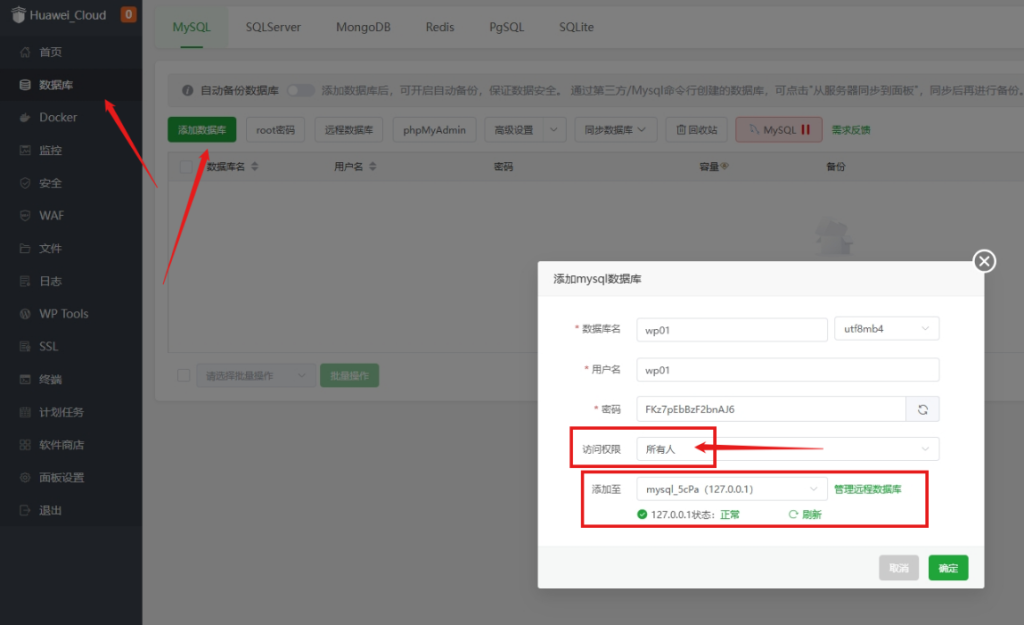Screen dimensions: 1024x625
Task: Click the 安全 shield icon in the sidebar
Action: [x=25, y=183]
